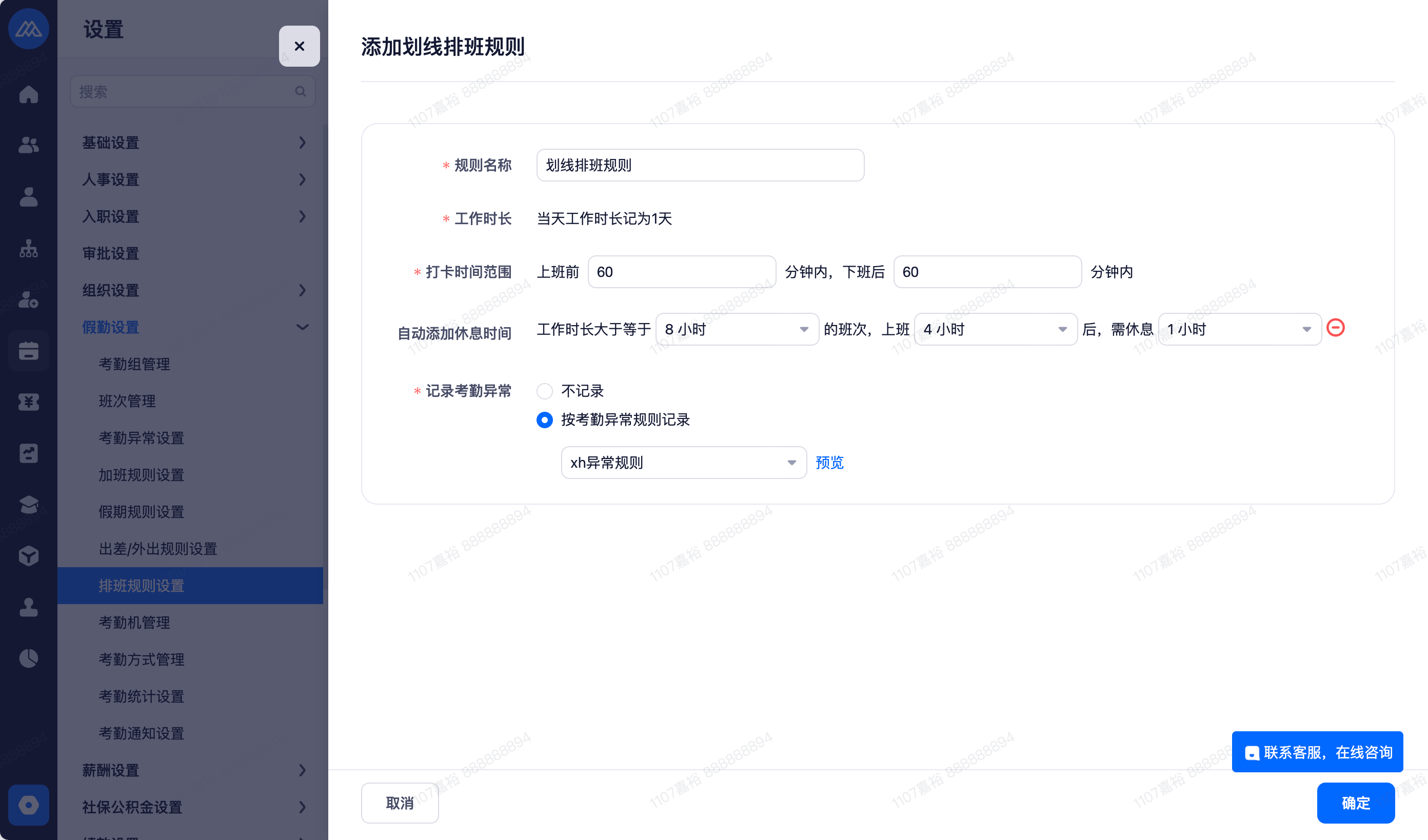The image size is (1428, 840).
Task: Open the yen salary sidebar icon
Action: pos(28,402)
